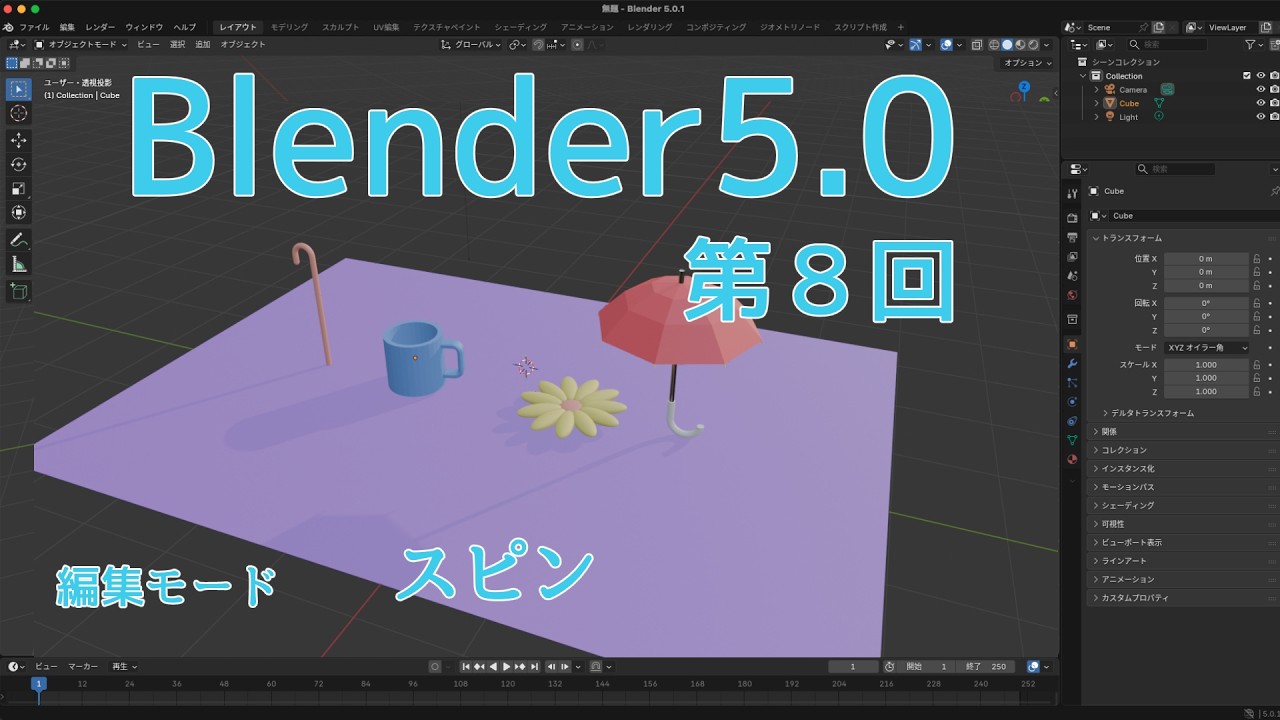Hide Cube in viewport via eye icon
Image resolution: width=1280 pixels, height=720 pixels.
click(x=1260, y=103)
